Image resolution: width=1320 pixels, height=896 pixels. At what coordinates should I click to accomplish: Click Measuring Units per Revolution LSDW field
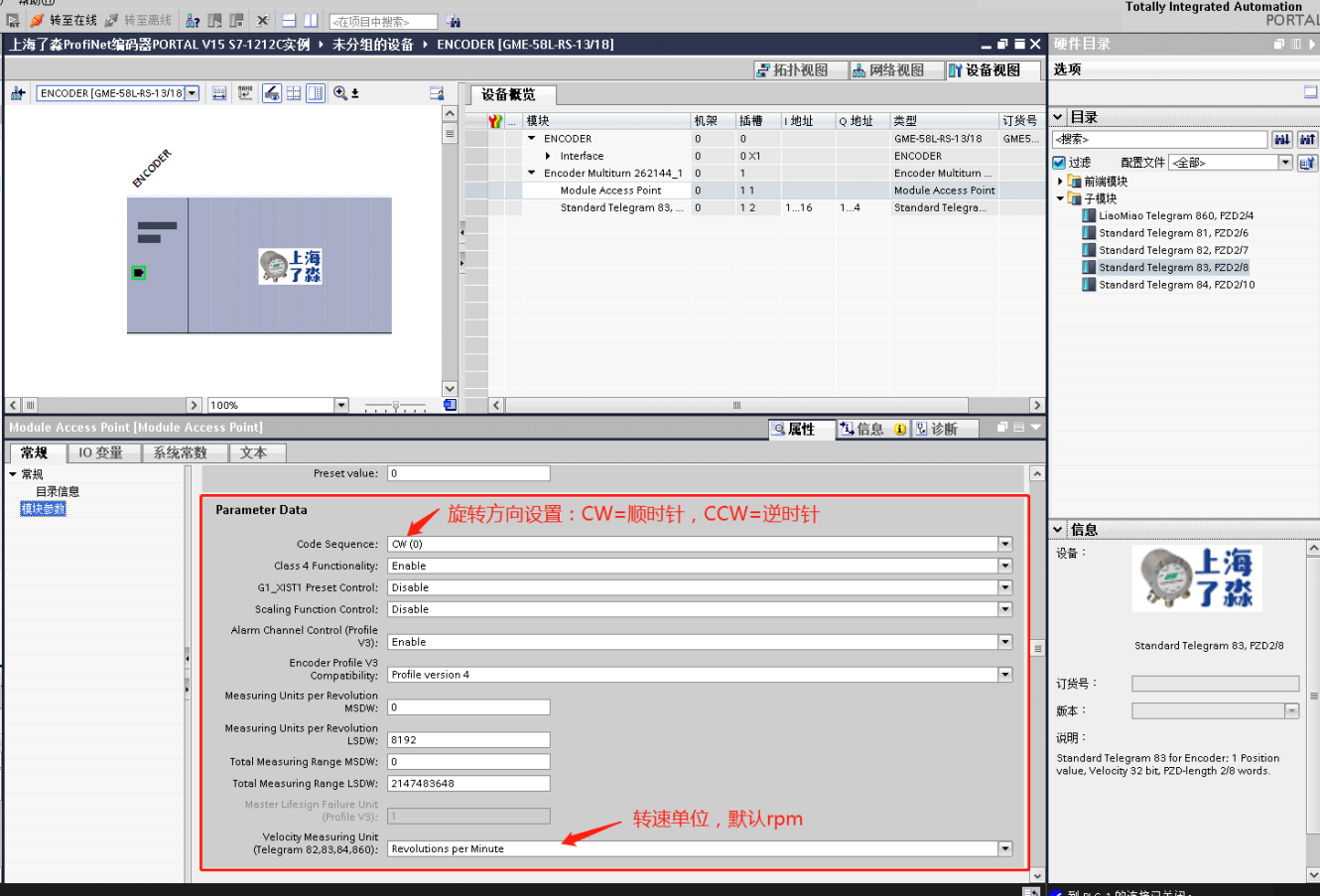468,740
